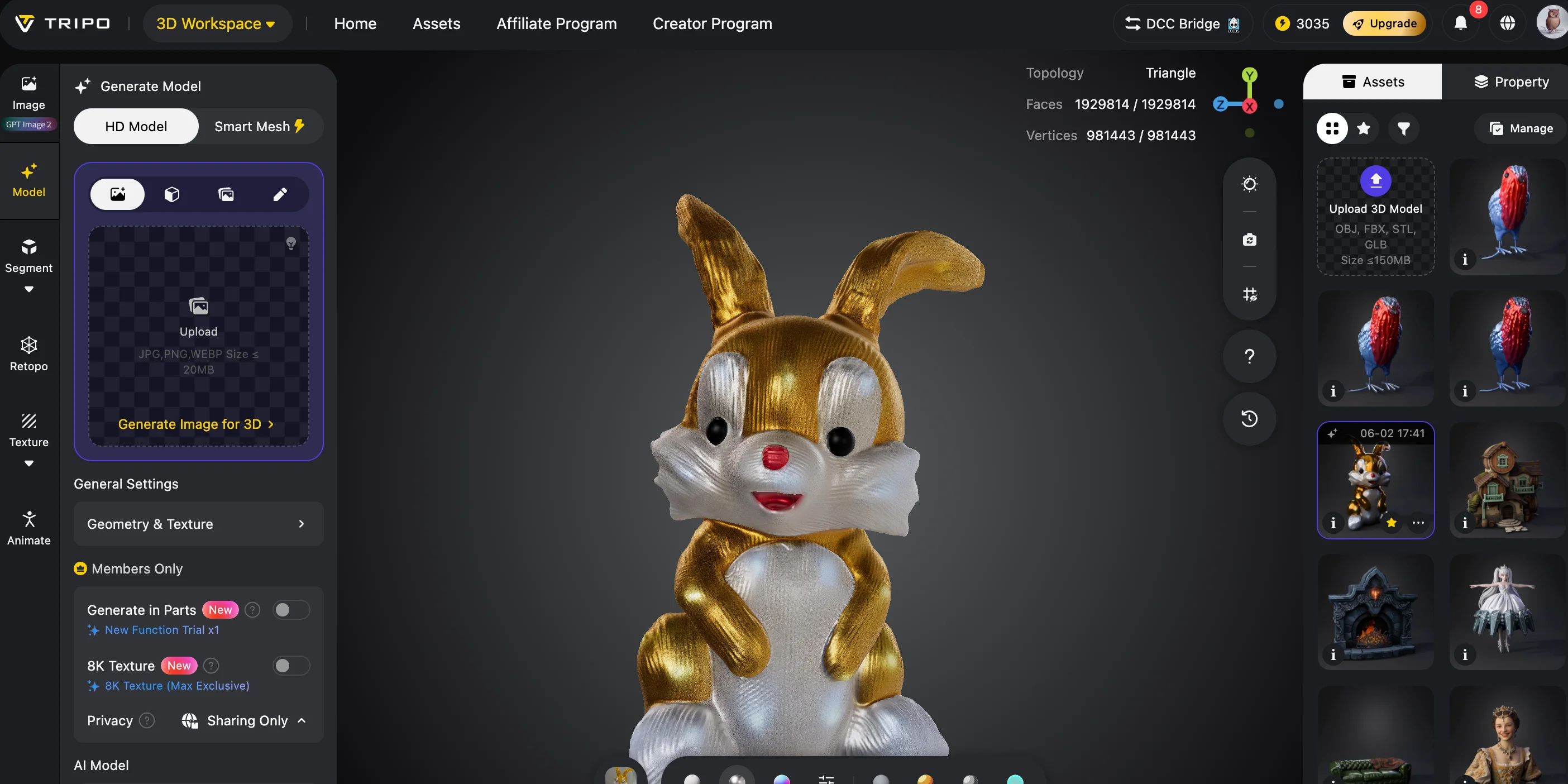Select bird thumbnail beside Upload 3D Model
This screenshot has height=784, width=1568.
(x=1506, y=217)
